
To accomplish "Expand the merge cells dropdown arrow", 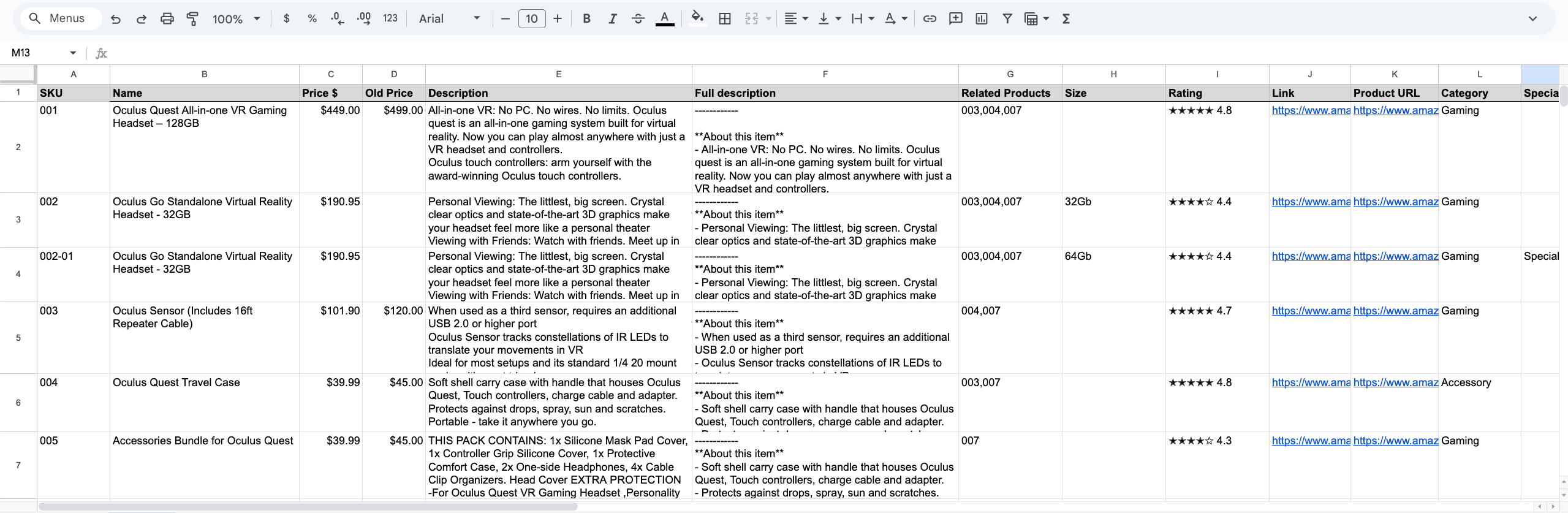I will coord(768,19).
